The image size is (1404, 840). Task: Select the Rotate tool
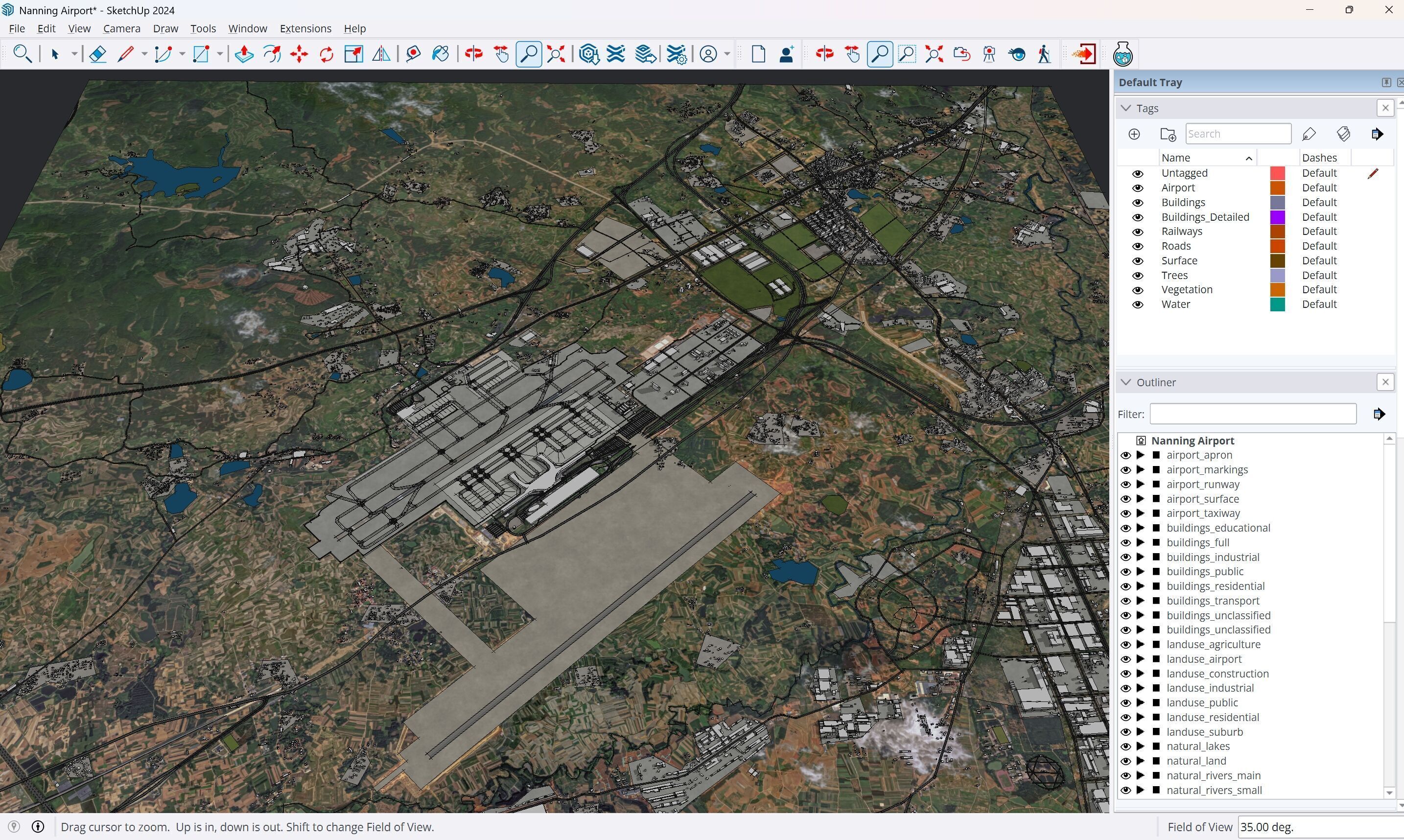point(327,54)
